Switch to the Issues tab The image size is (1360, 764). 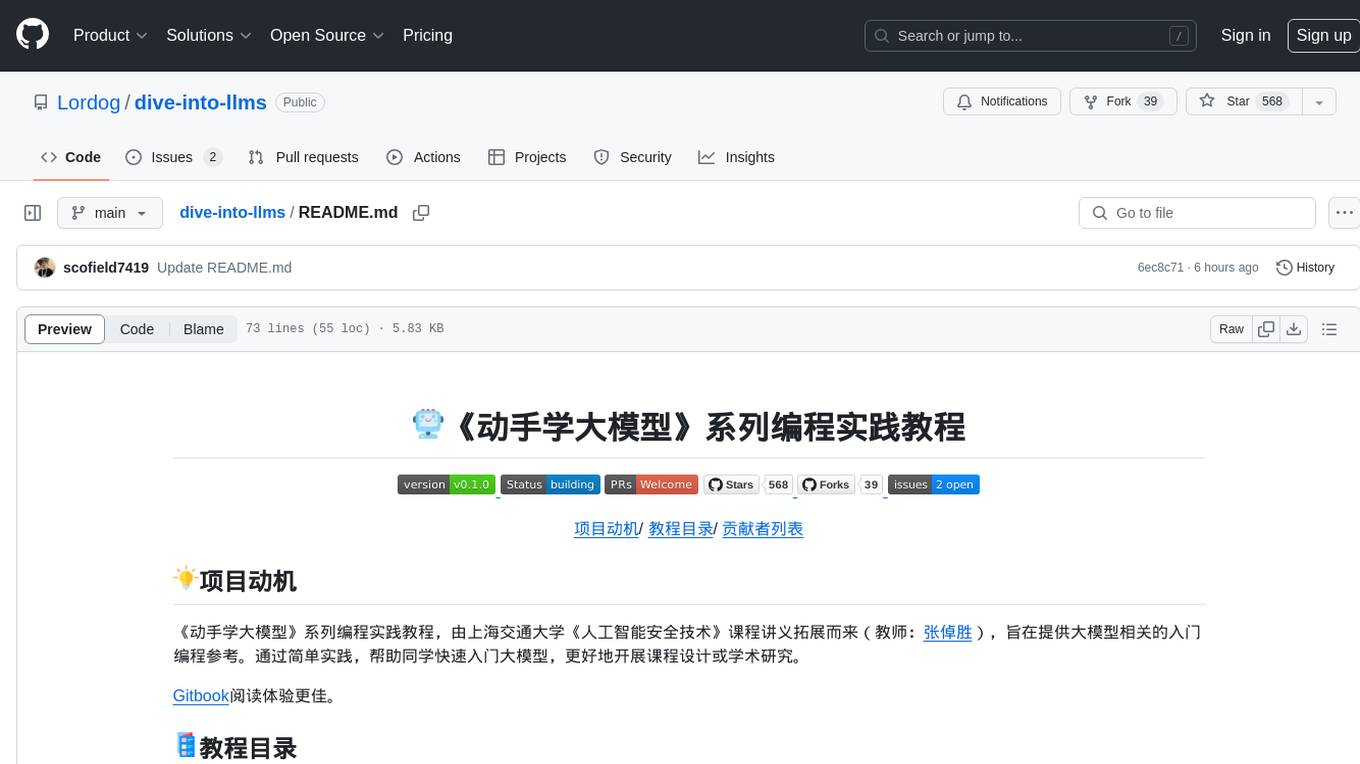point(173,157)
